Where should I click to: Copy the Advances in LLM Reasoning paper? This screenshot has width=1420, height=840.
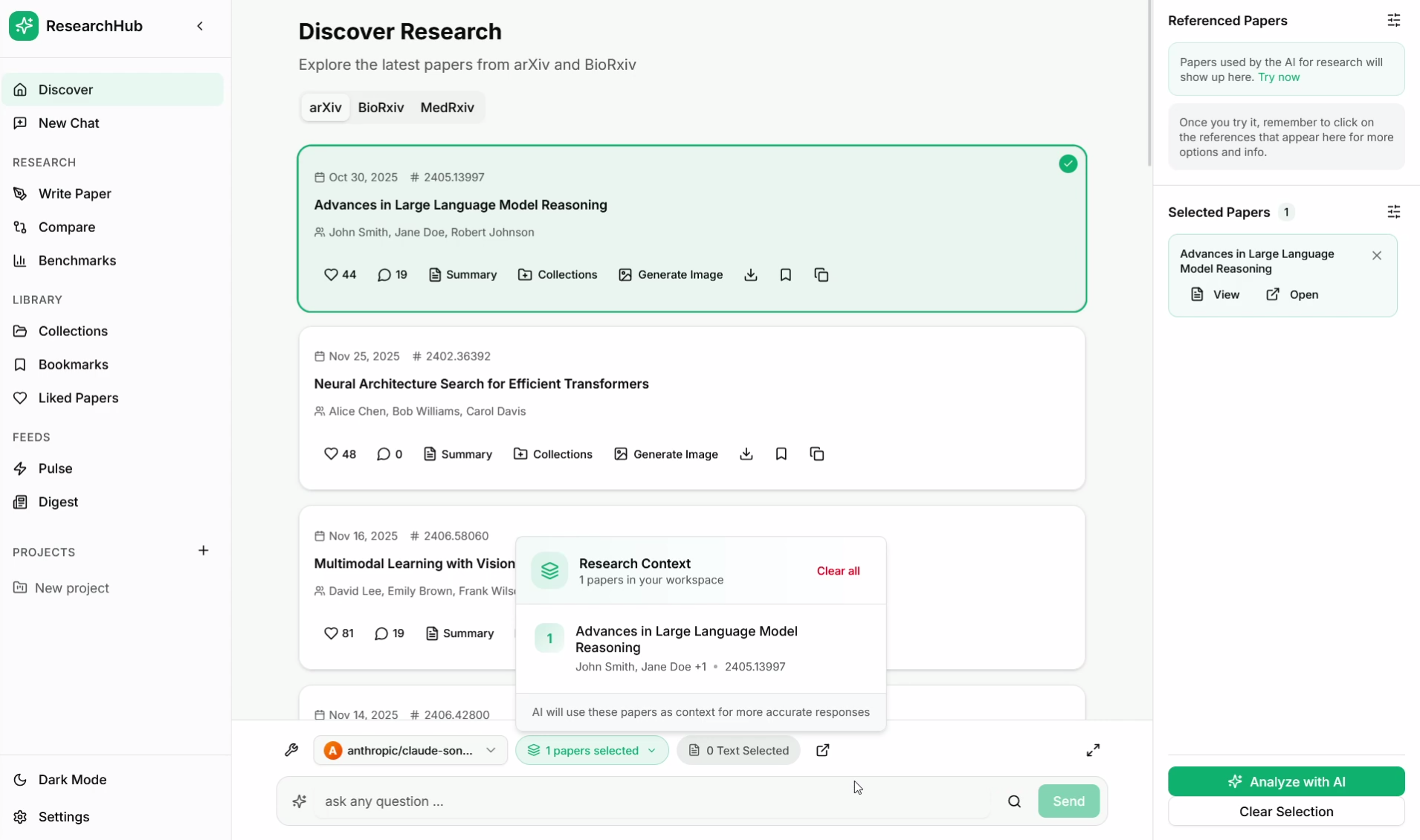[x=821, y=275]
